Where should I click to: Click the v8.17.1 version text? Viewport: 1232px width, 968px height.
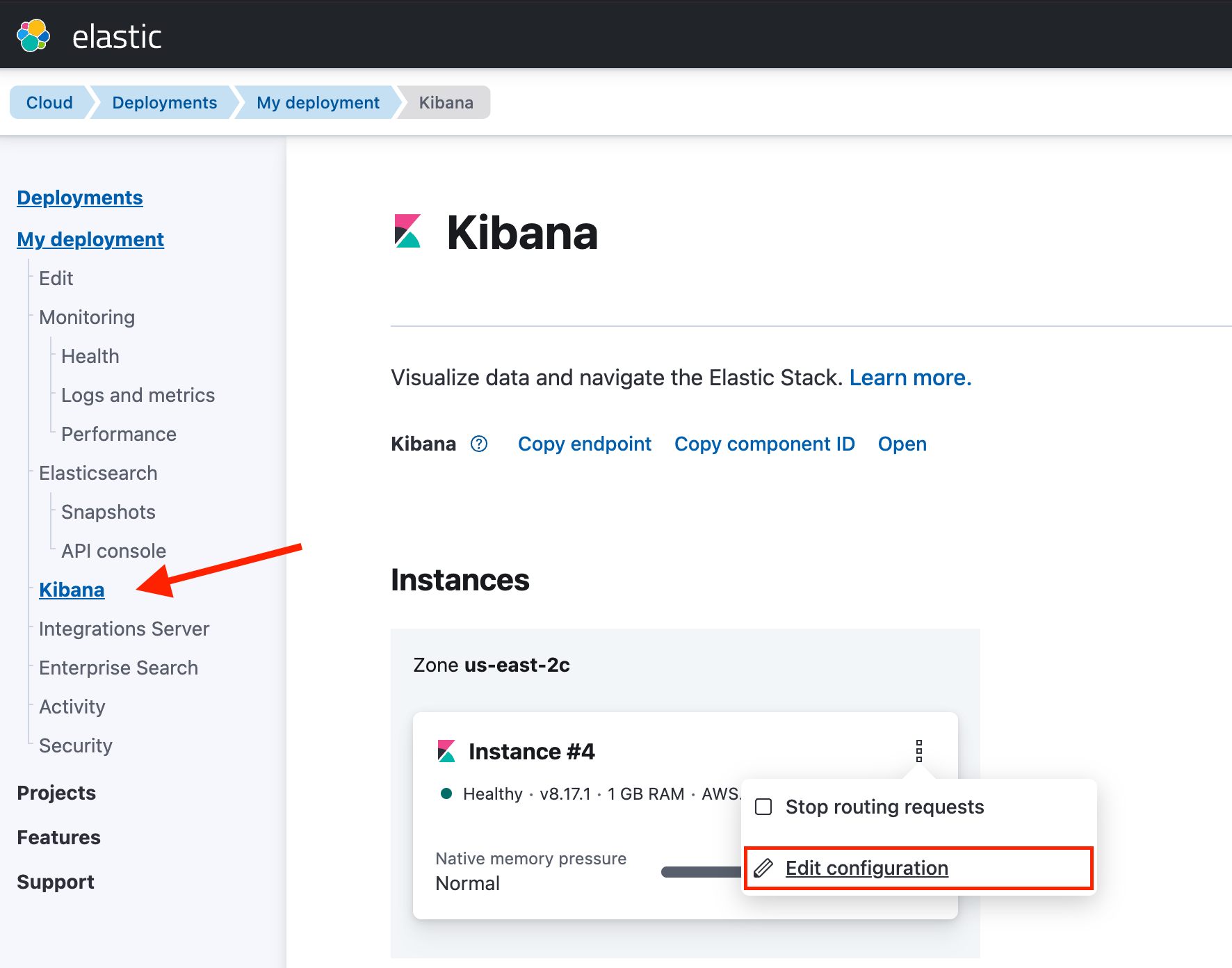click(565, 794)
